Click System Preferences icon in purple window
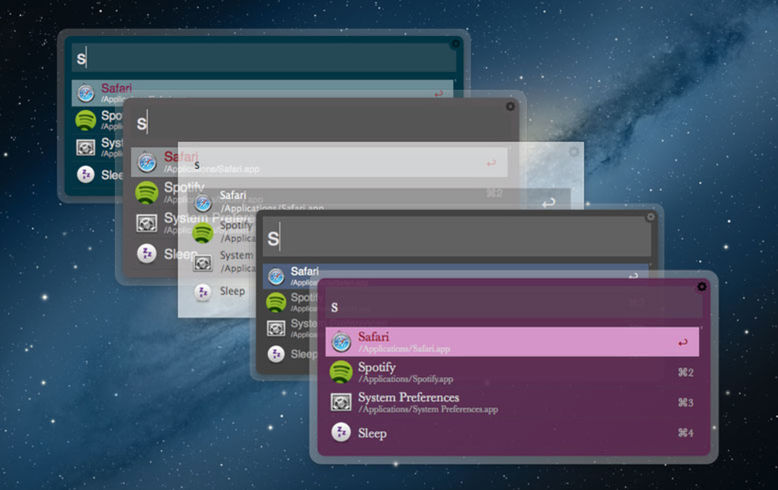 [341, 402]
